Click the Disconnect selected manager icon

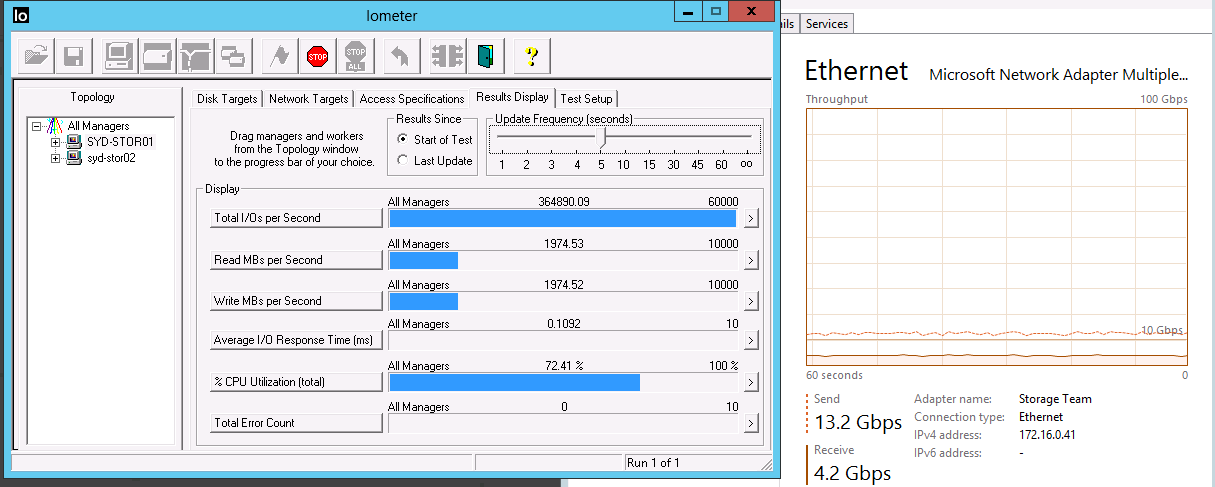pyautogui.click(x=447, y=56)
